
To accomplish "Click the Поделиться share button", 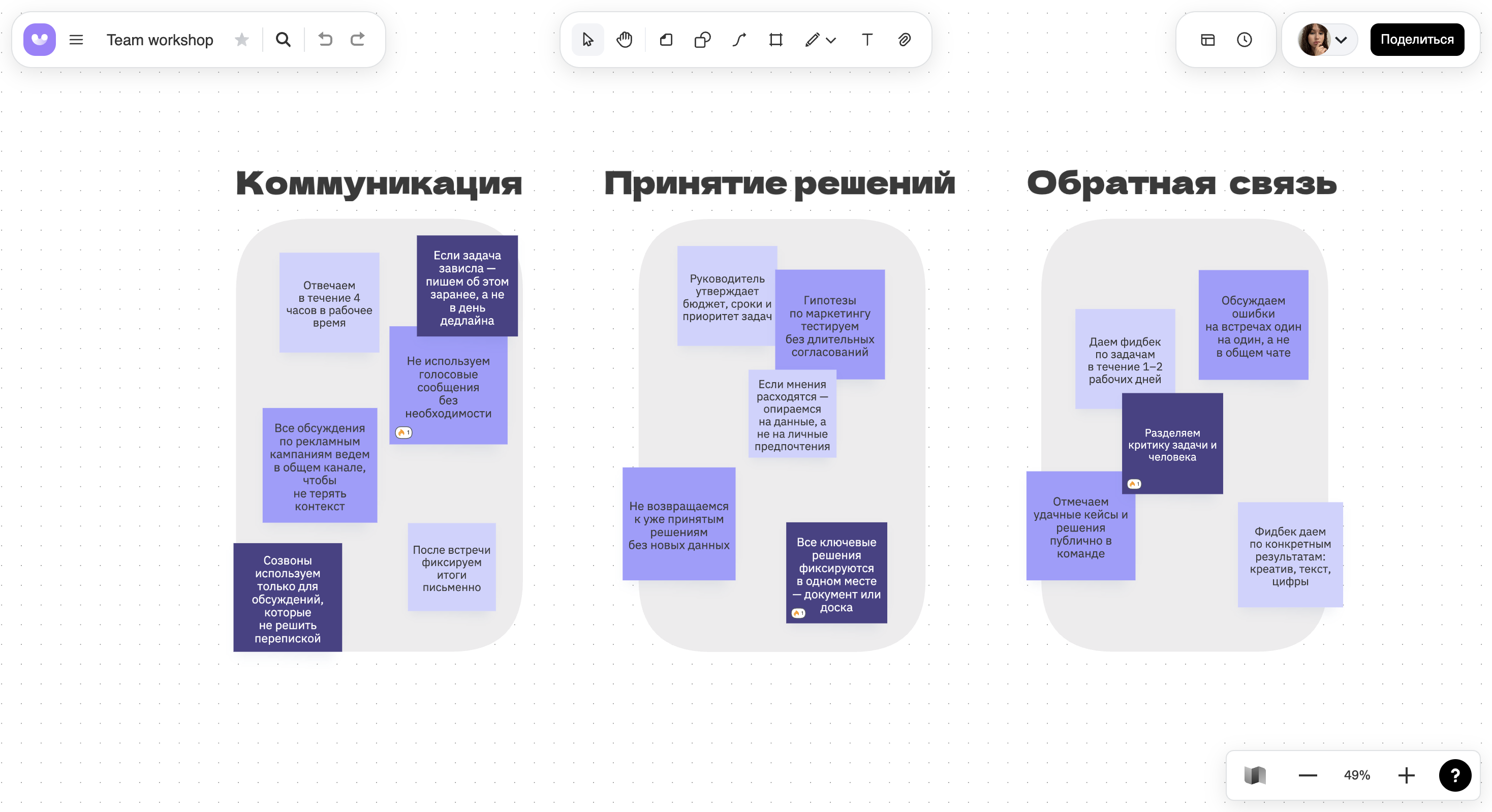I will point(1417,40).
